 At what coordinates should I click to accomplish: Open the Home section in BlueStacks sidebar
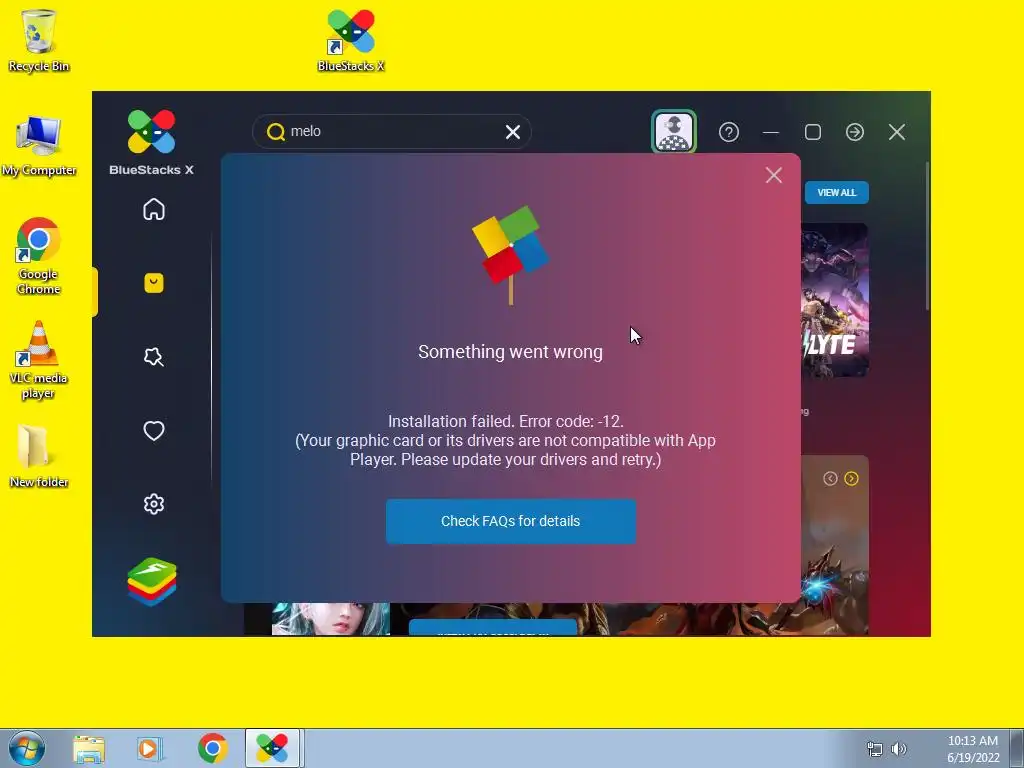tap(154, 209)
